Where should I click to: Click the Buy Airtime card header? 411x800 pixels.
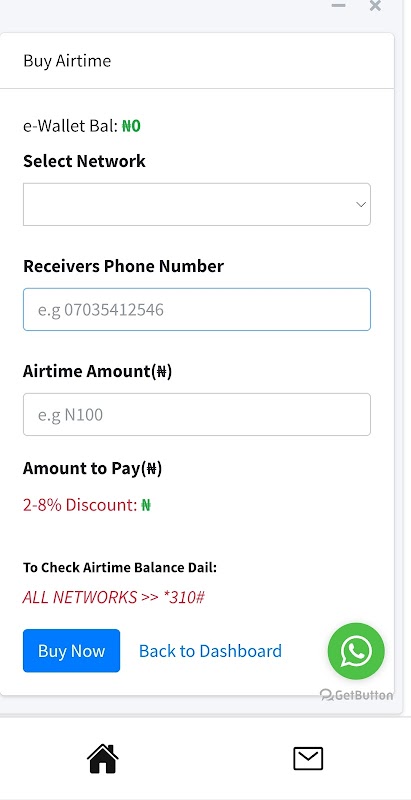[197, 61]
